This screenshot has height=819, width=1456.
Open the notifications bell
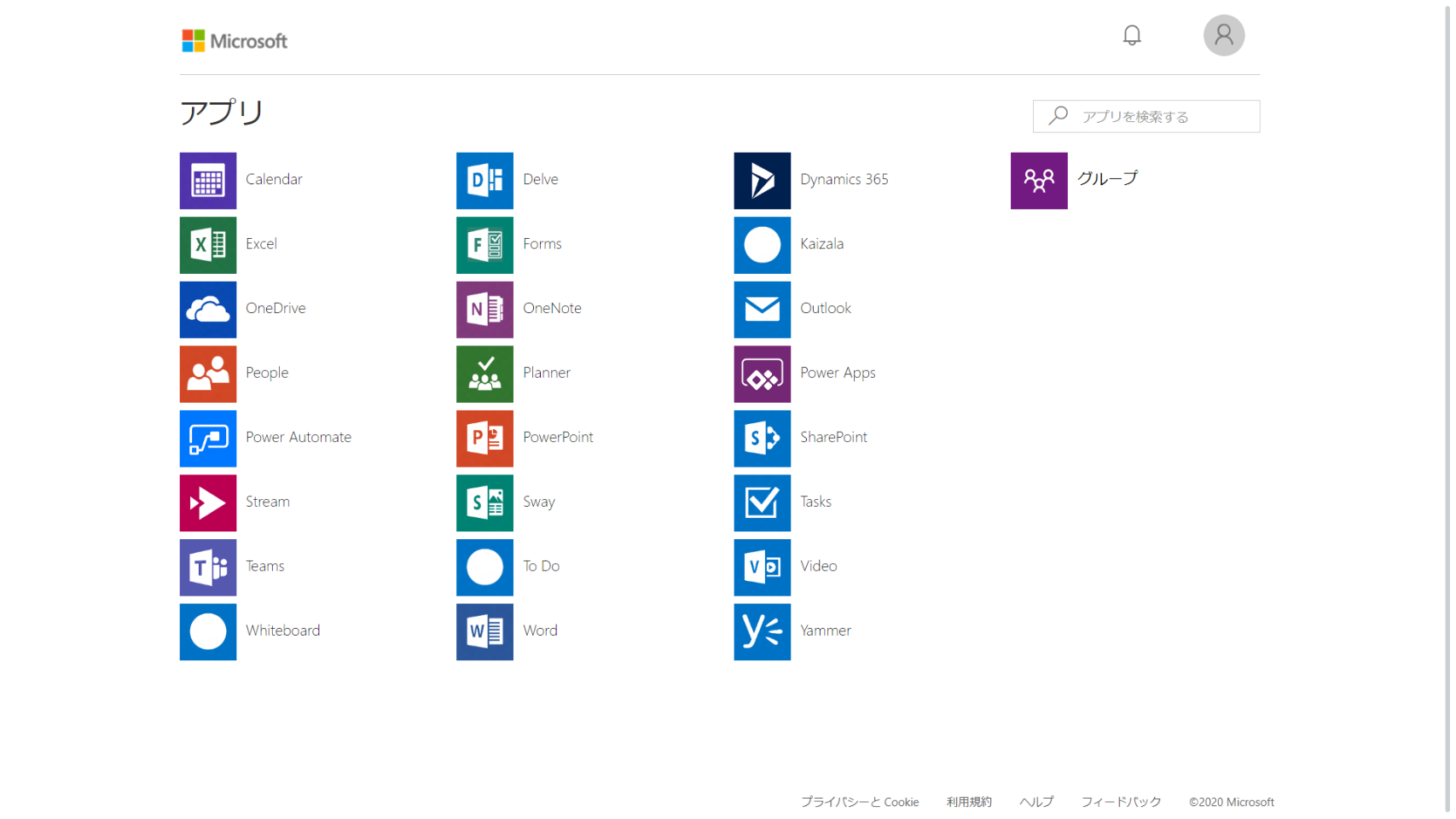point(1131,35)
